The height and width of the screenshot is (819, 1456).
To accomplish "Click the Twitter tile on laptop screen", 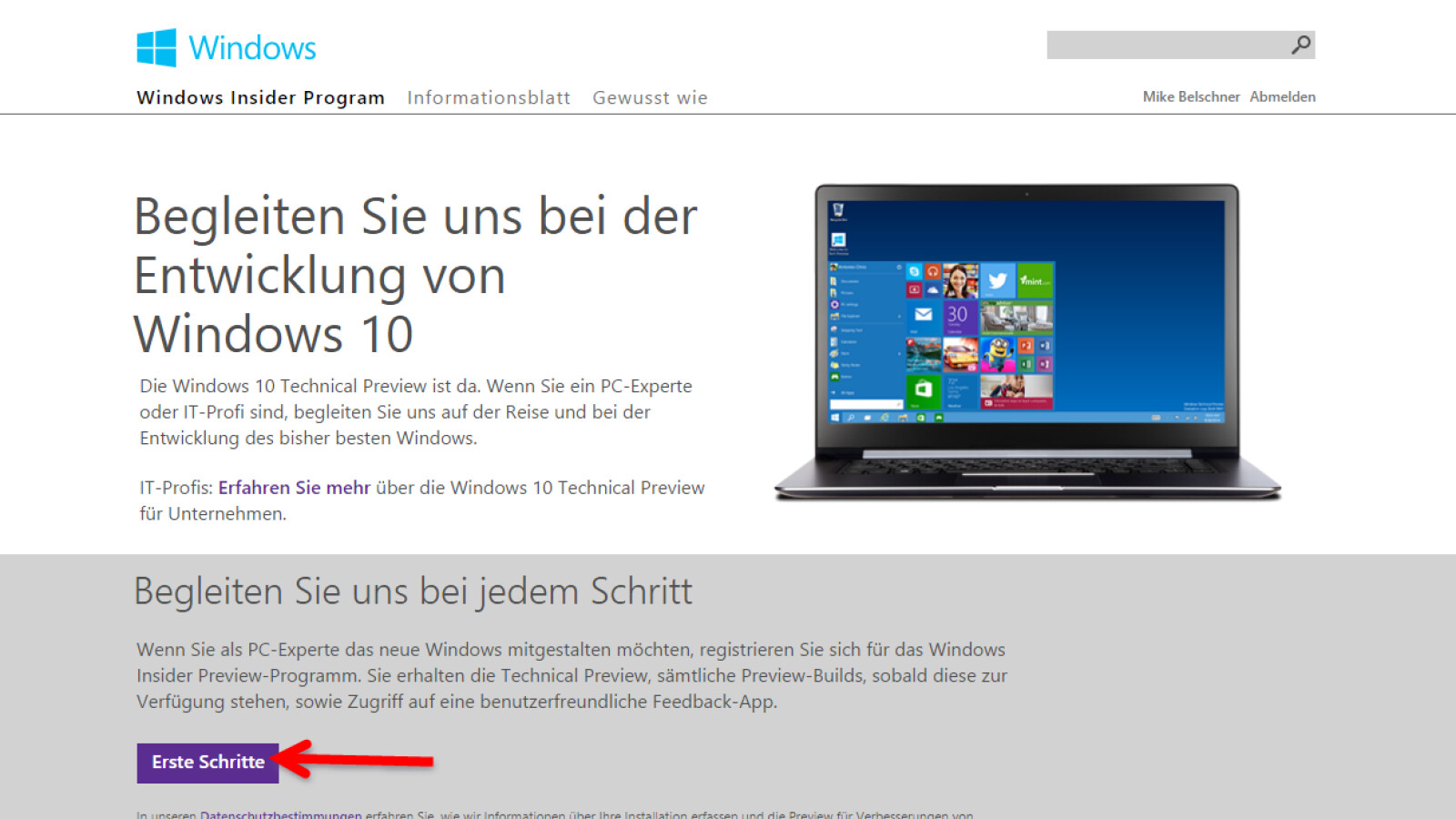I will coord(998,280).
